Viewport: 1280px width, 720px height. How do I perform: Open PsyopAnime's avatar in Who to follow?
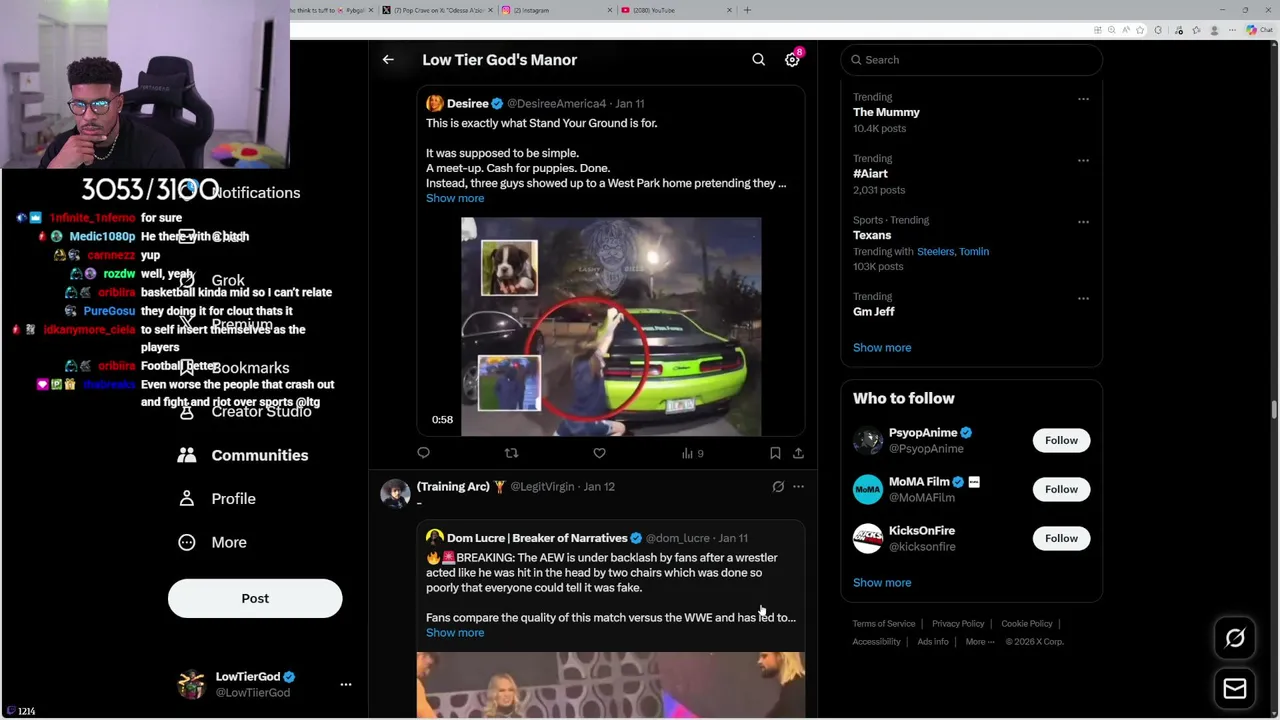point(868,440)
